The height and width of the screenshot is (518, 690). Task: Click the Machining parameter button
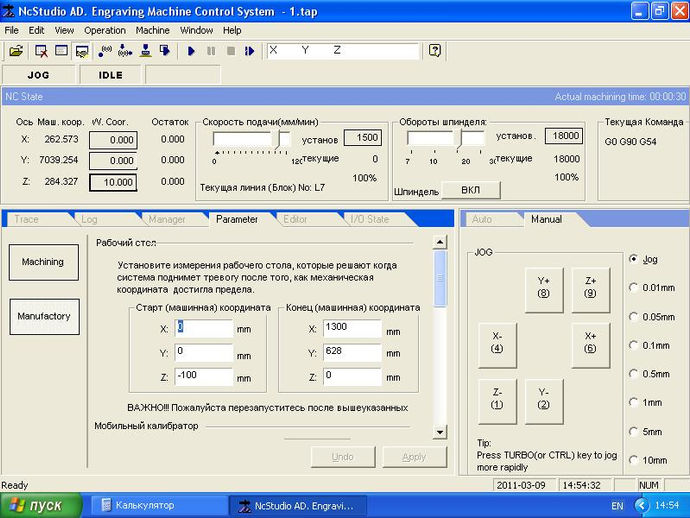click(44, 262)
